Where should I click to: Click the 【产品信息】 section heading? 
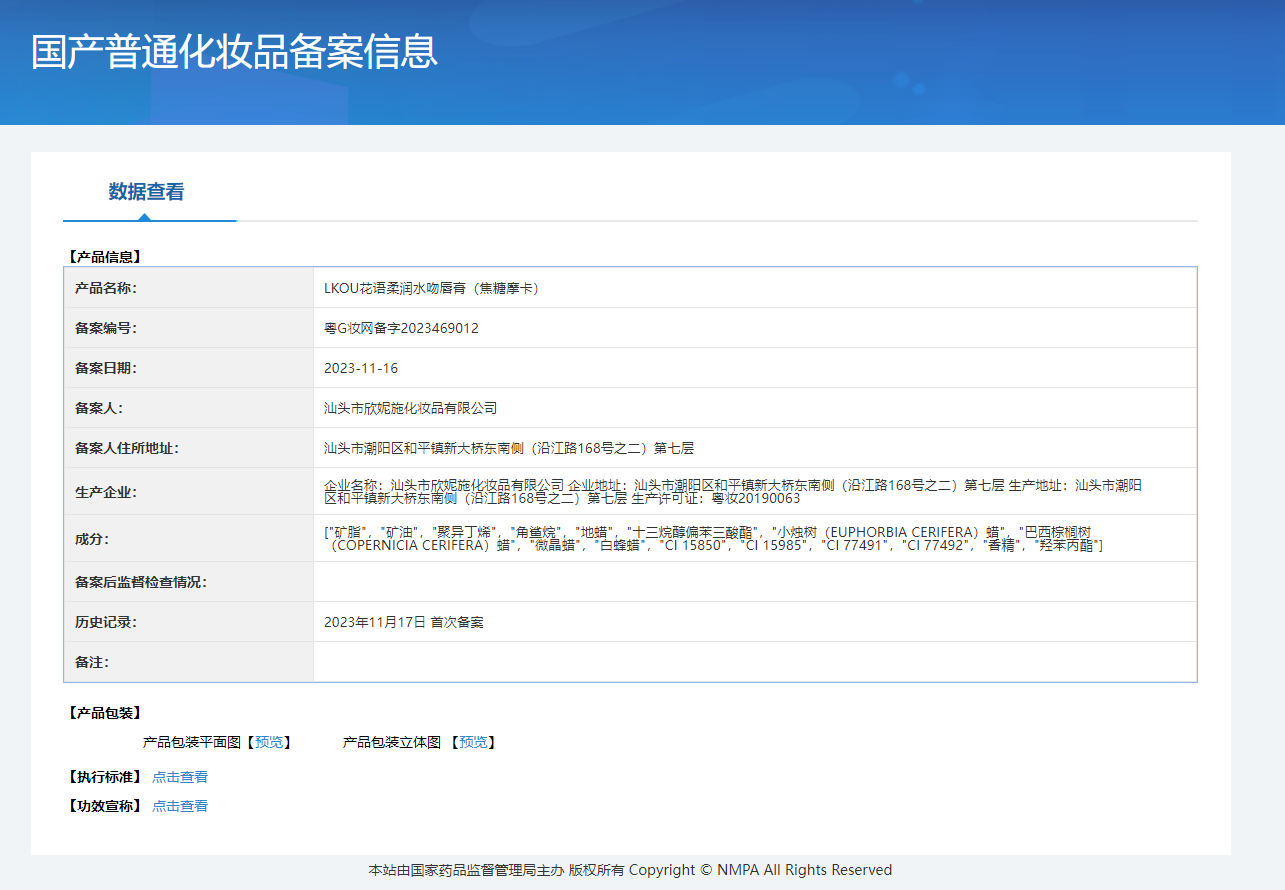point(104,257)
